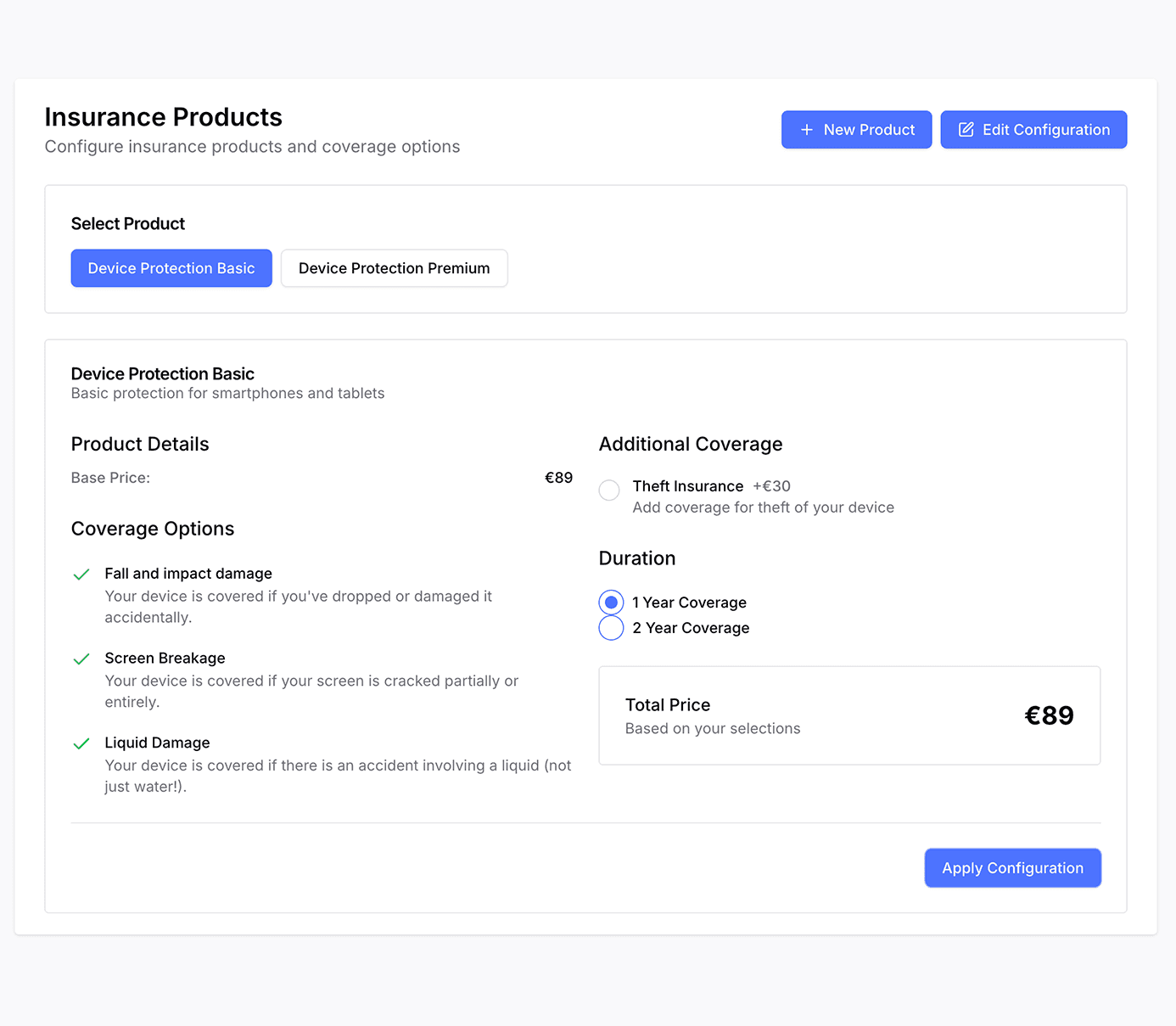Click the pencil edit icon on Edit Configuration
The height and width of the screenshot is (1026, 1176).
(x=966, y=130)
